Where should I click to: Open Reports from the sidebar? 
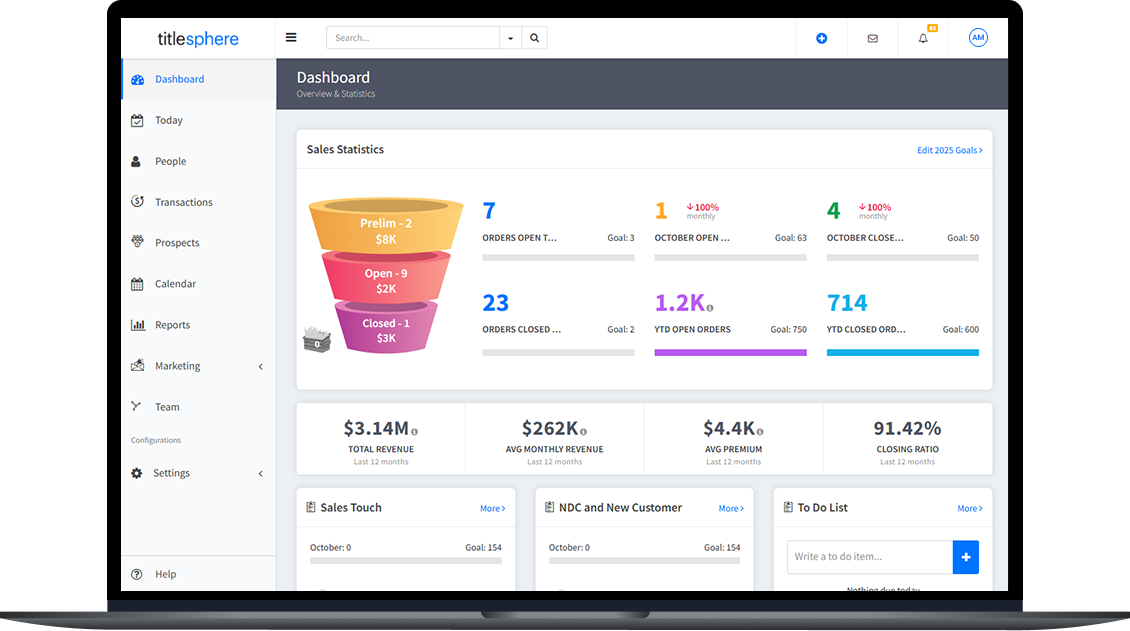[x=172, y=325]
